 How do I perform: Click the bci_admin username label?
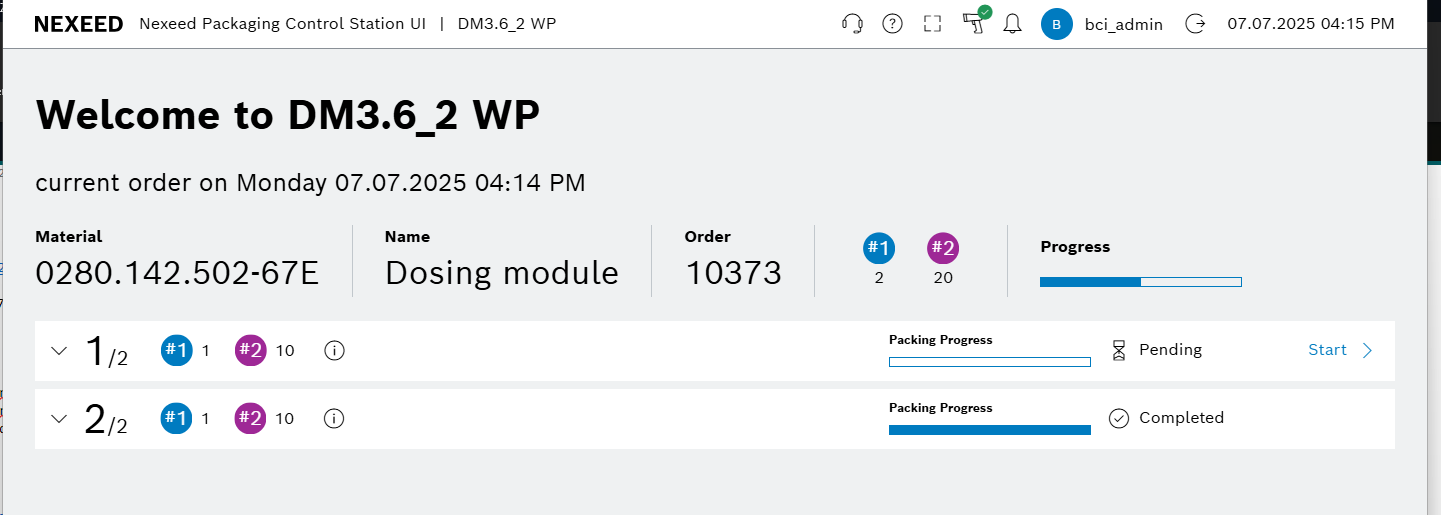tap(1123, 24)
